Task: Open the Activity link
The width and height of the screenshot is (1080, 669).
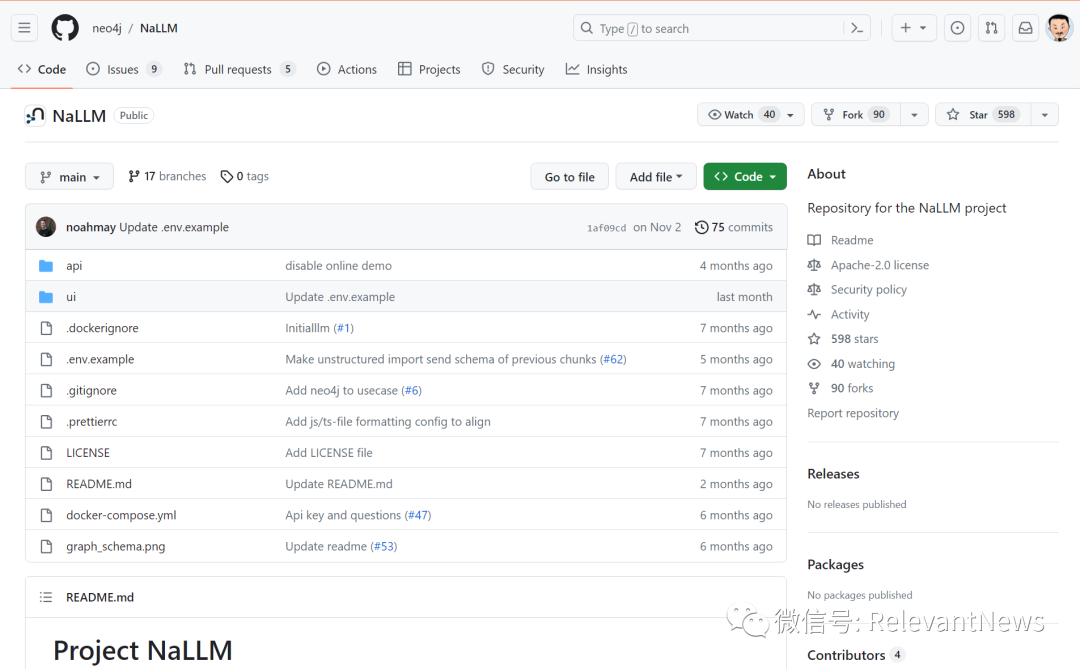Action: 850,314
